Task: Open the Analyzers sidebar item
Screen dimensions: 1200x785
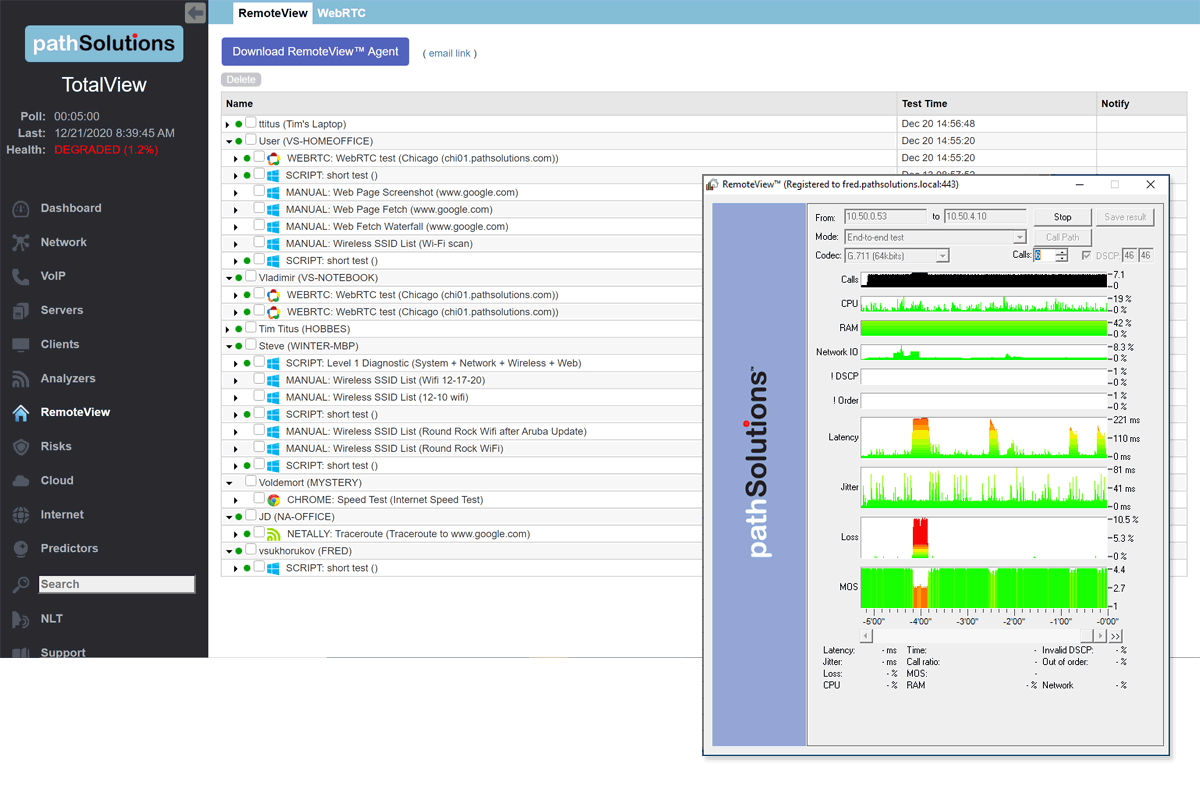Action: pos(81,378)
